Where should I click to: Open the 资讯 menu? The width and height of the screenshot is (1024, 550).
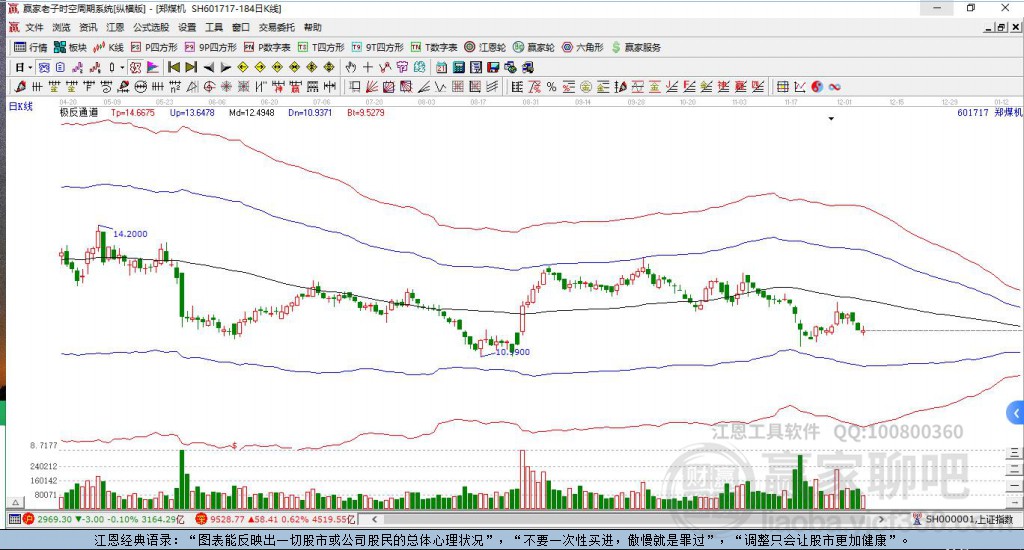click(x=88, y=27)
